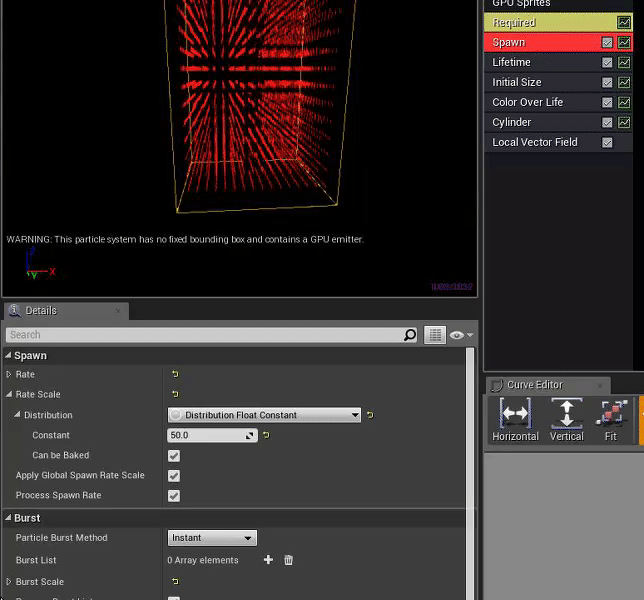Reset Burst Scale to default arrow
Viewport: 644px width, 600px height.
pos(175,582)
